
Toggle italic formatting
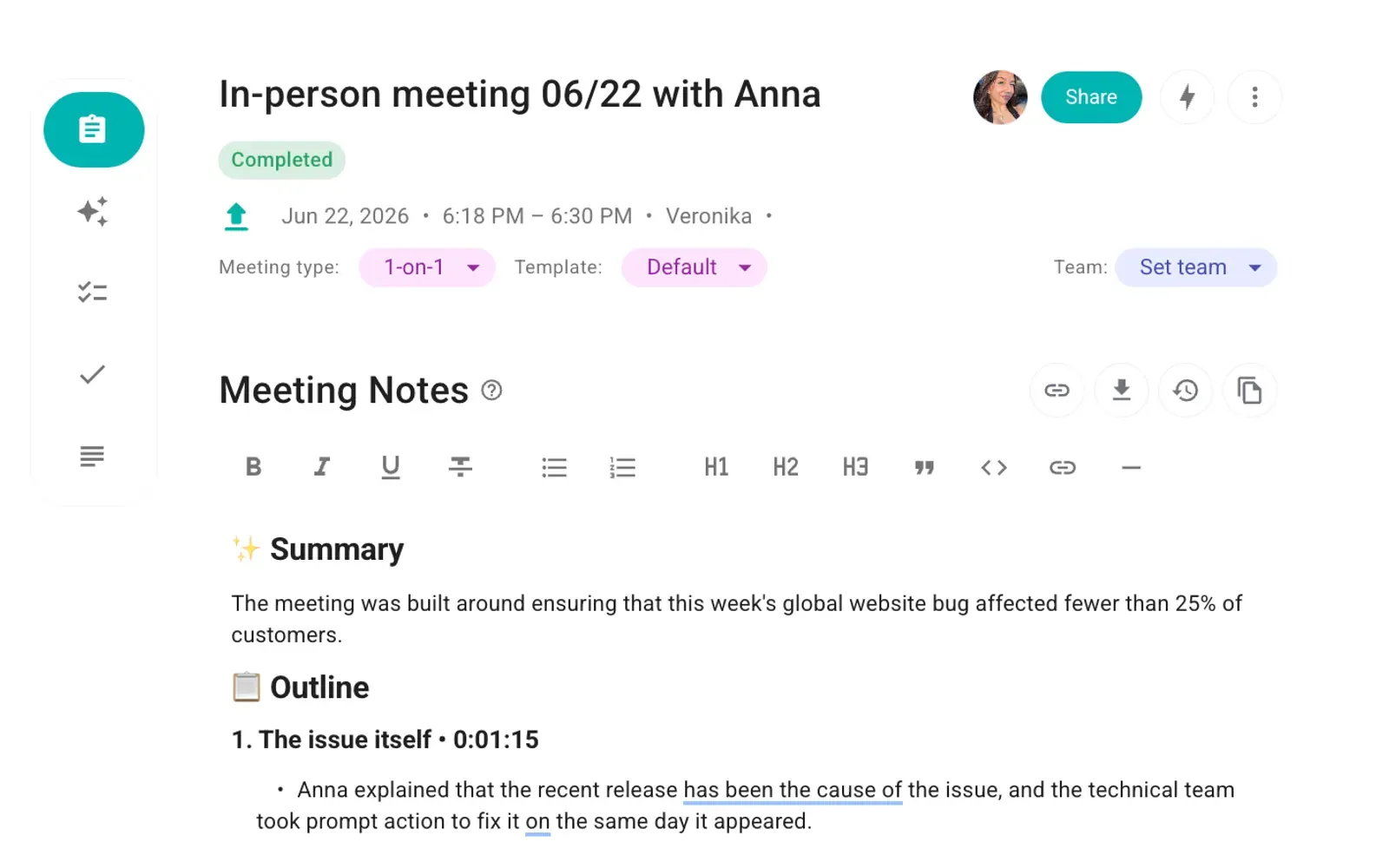pos(322,467)
